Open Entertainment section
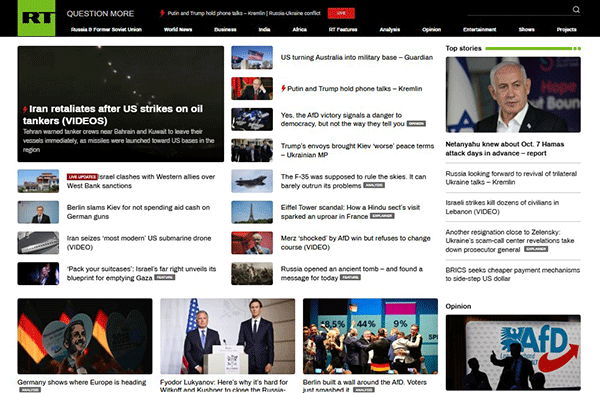Screen dimensions: 600x393 coord(479,29)
